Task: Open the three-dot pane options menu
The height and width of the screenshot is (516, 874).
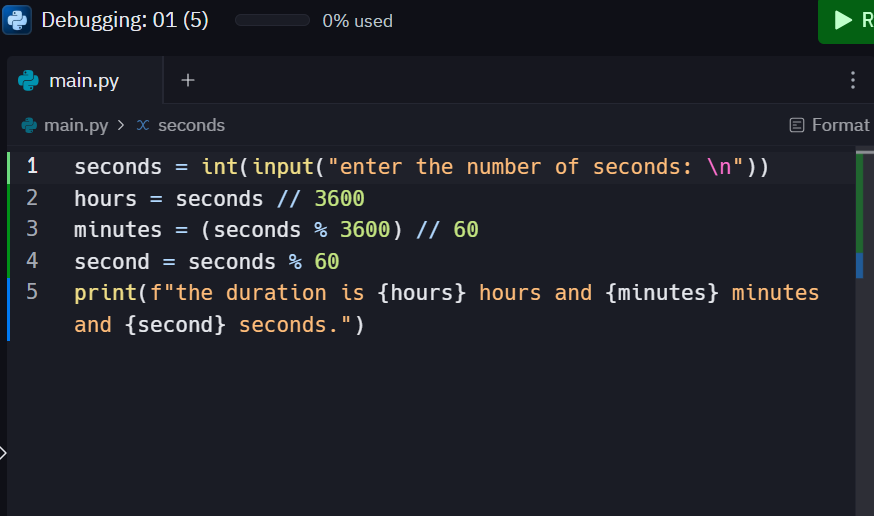Action: pyautogui.click(x=853, y=80)
